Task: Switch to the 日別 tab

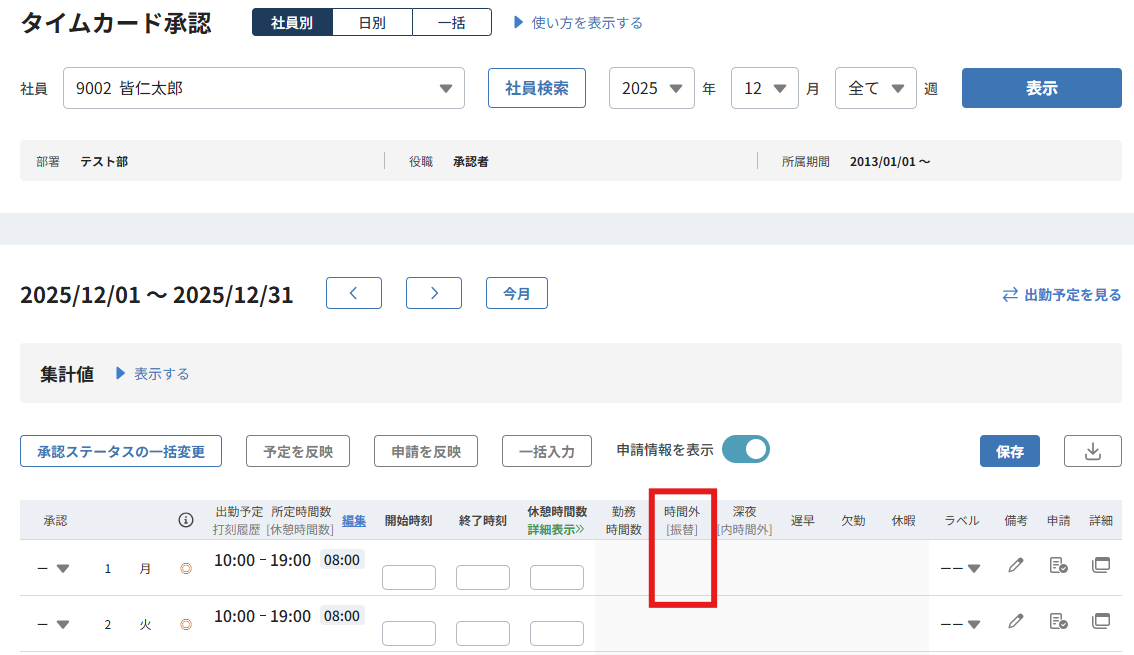Action: click(x=372, y=22)
